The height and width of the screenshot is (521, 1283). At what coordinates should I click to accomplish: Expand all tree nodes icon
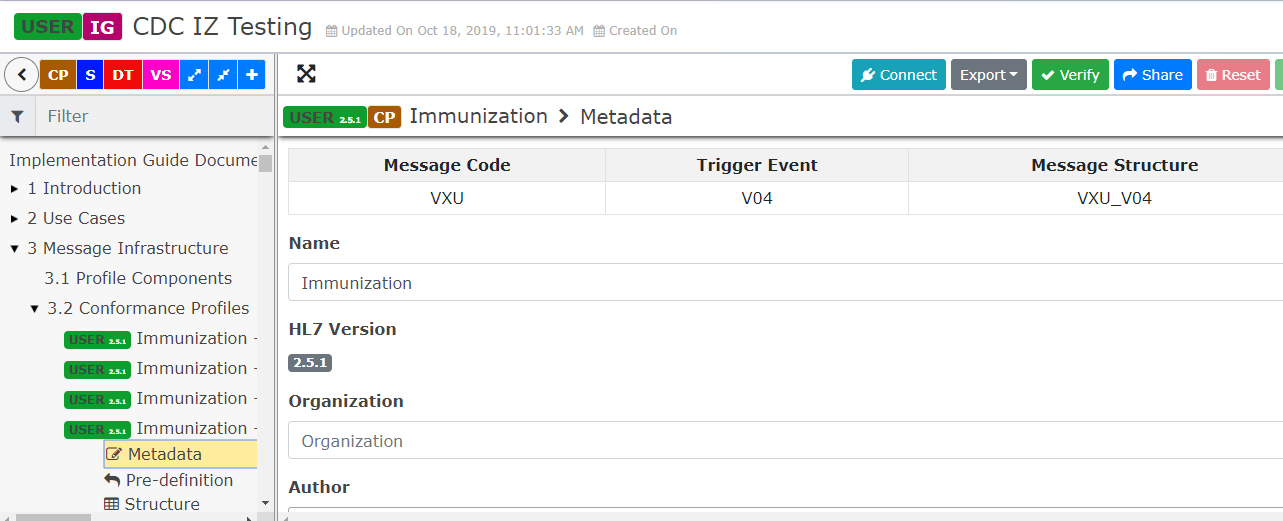[x=194, y=75]
